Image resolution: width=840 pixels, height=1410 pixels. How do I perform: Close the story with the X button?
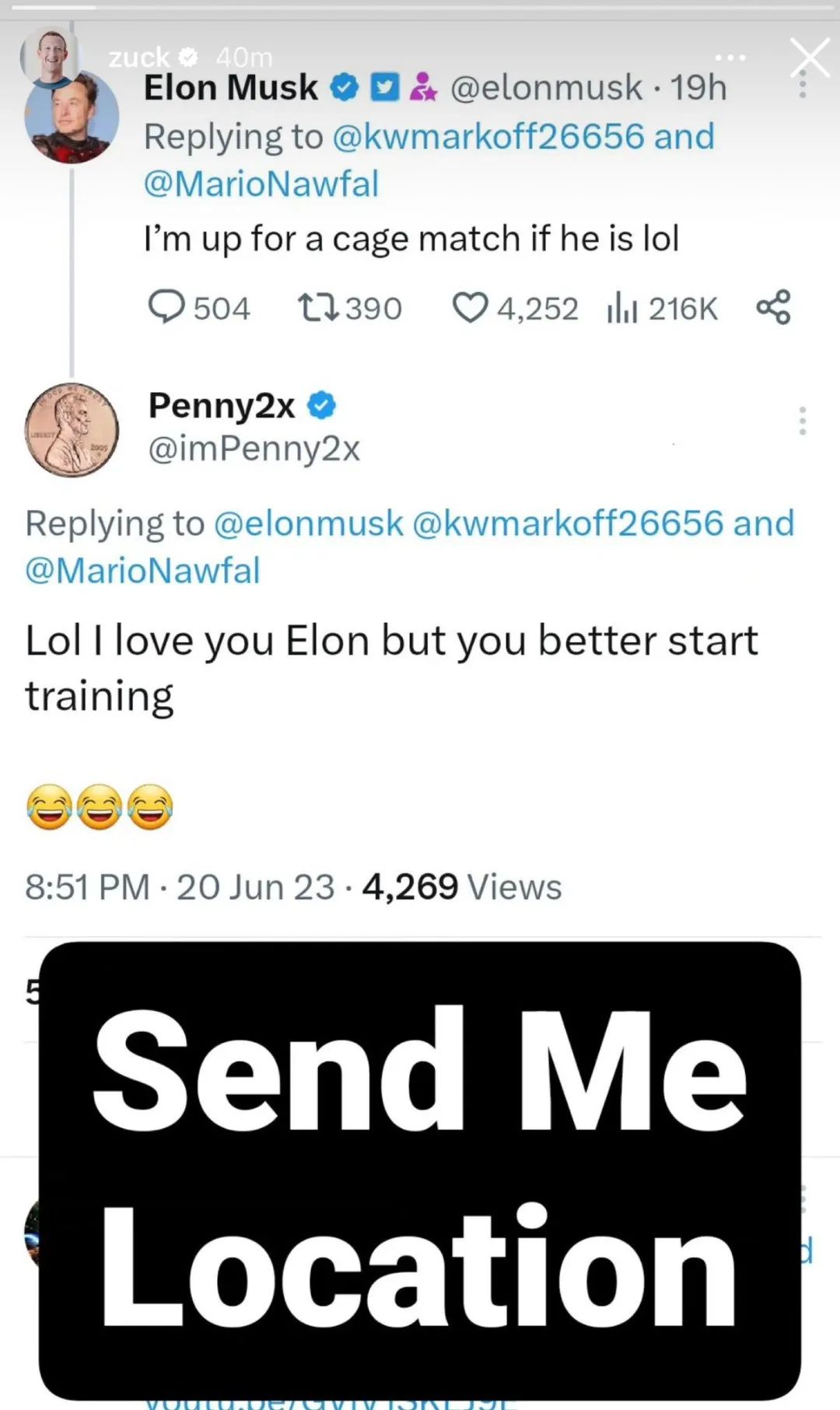[x=810, y=58]
